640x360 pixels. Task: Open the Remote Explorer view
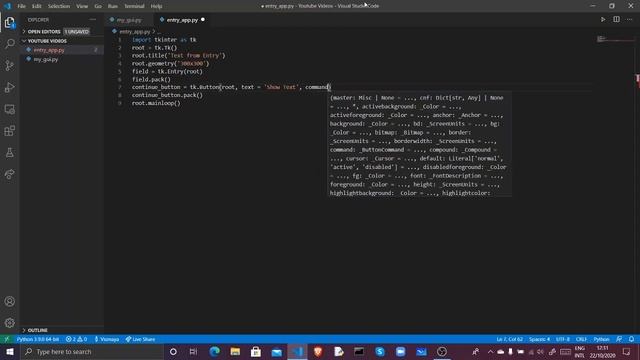(x=9, y=109)
